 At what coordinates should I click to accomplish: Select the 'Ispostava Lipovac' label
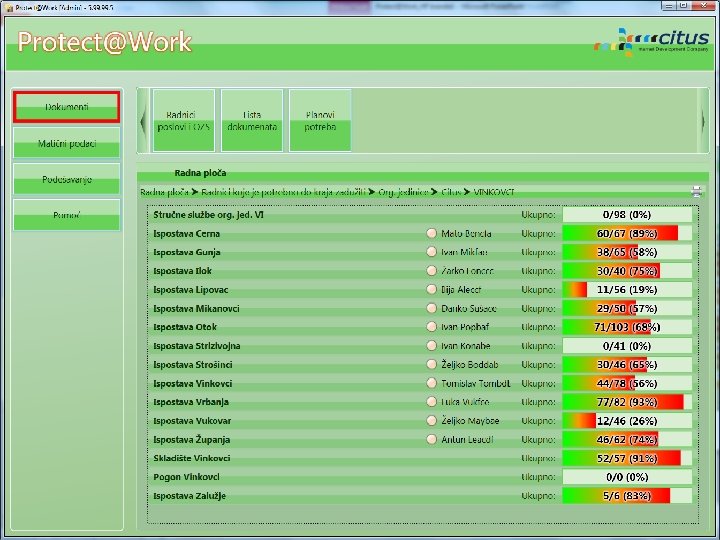pyautogui.click(x=191, y=290)
